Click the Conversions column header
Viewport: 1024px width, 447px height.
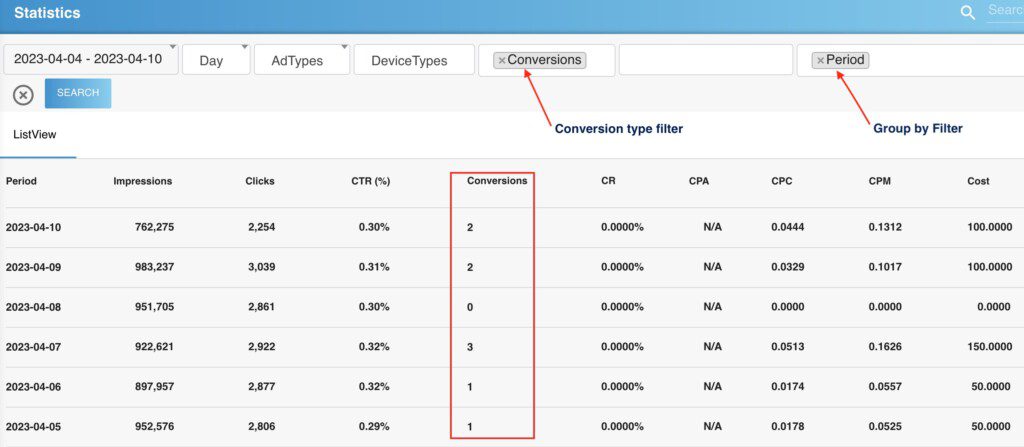point(497,181)
